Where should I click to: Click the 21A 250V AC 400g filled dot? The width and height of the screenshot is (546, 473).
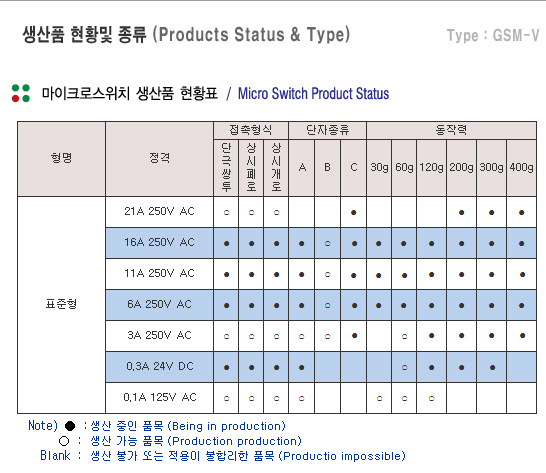(521, 212)
